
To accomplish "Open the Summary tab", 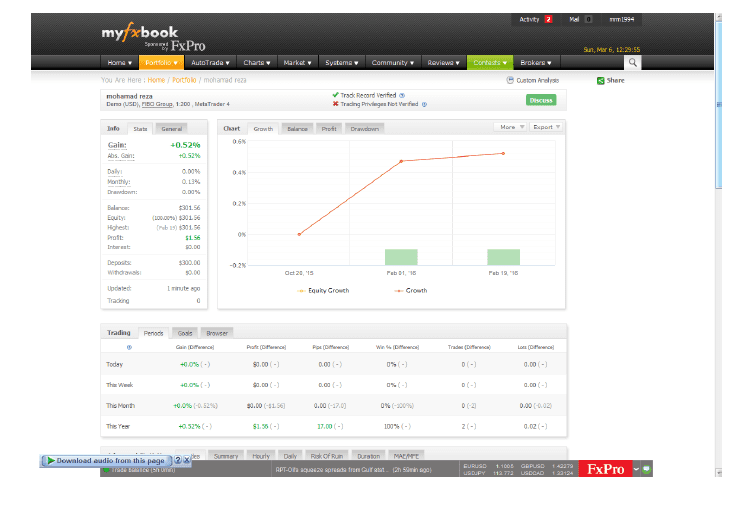I will [x=226, y=456].
